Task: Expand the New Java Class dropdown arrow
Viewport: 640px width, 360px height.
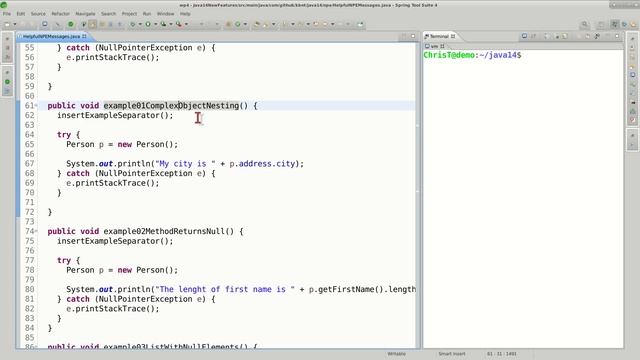Action: (245, 24)
